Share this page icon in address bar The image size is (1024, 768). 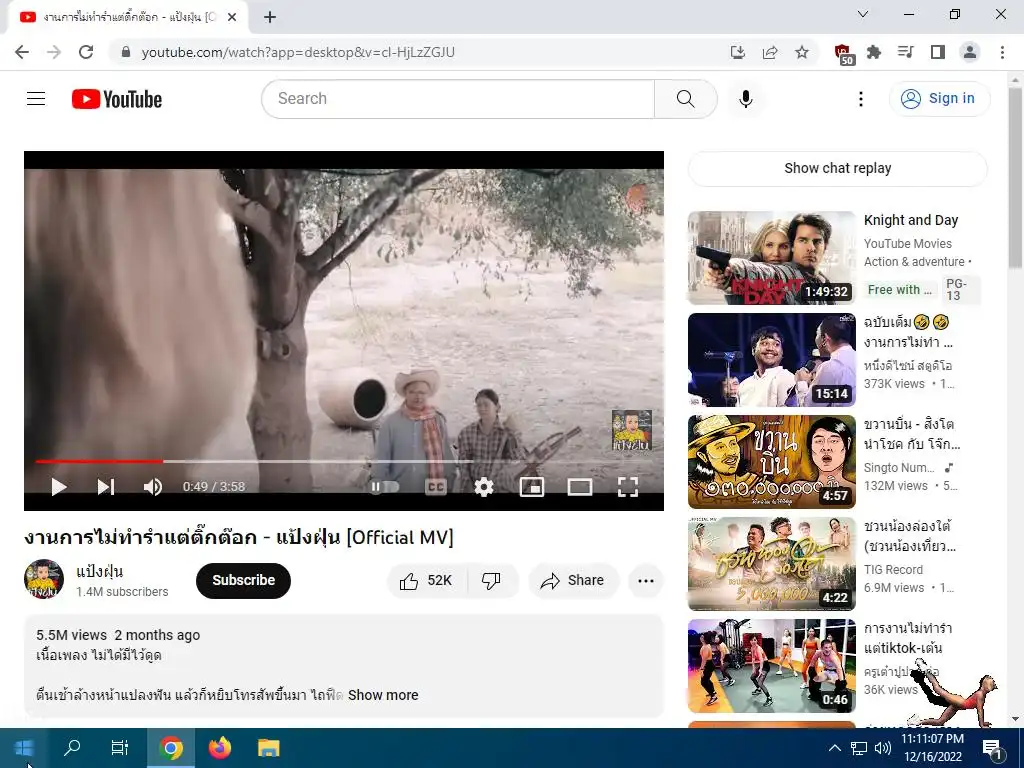click(x=770, y=52)
